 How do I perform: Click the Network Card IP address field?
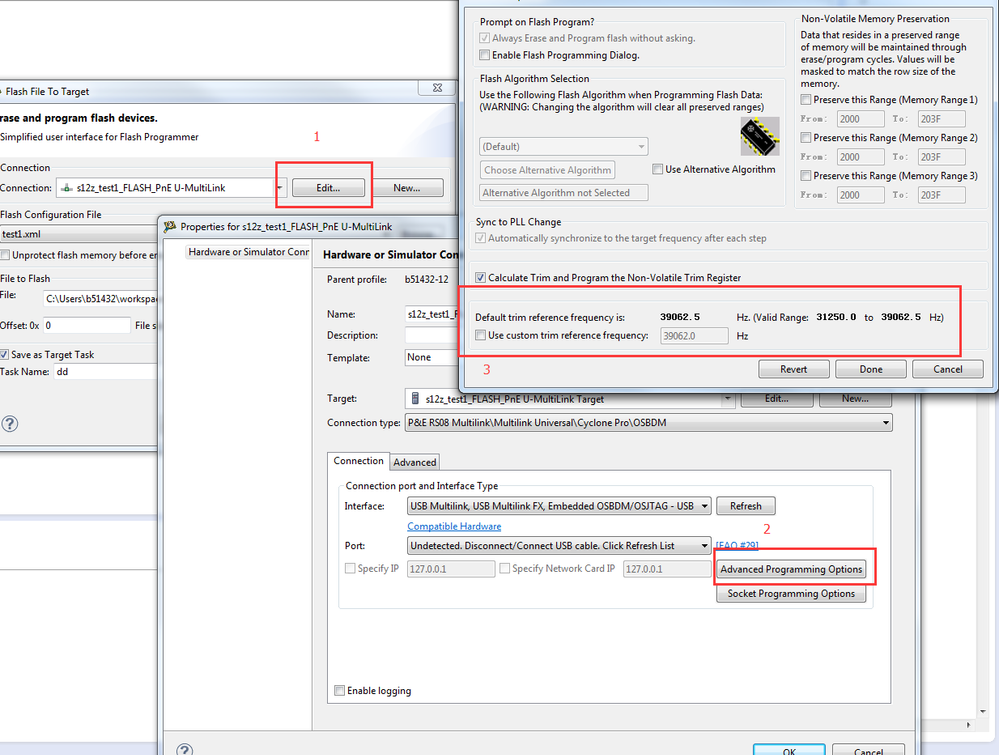point(666,569)
